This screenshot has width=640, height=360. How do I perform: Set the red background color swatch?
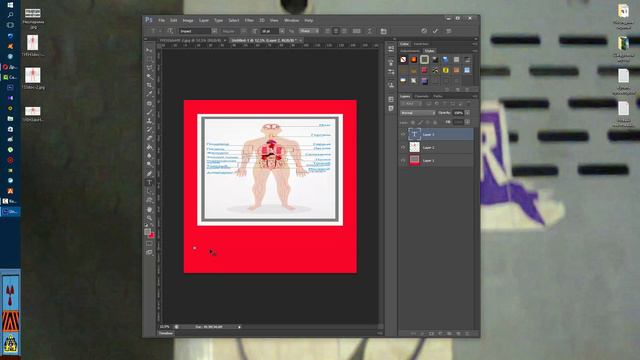(x=152, y=236)
